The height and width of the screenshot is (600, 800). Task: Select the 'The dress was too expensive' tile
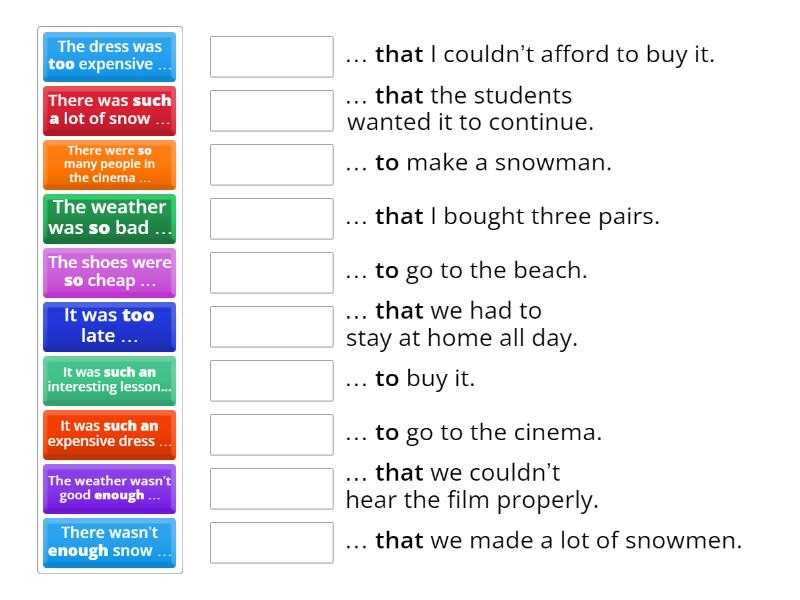[110, 56]
